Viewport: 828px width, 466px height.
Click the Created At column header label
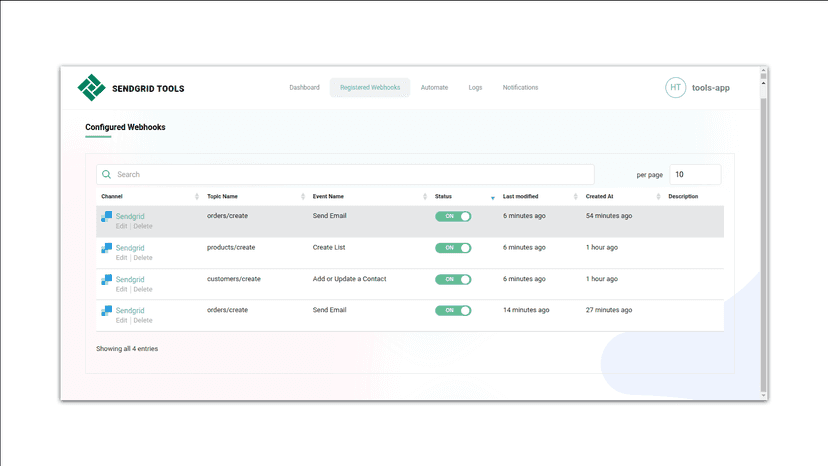[x=599, y=197]
